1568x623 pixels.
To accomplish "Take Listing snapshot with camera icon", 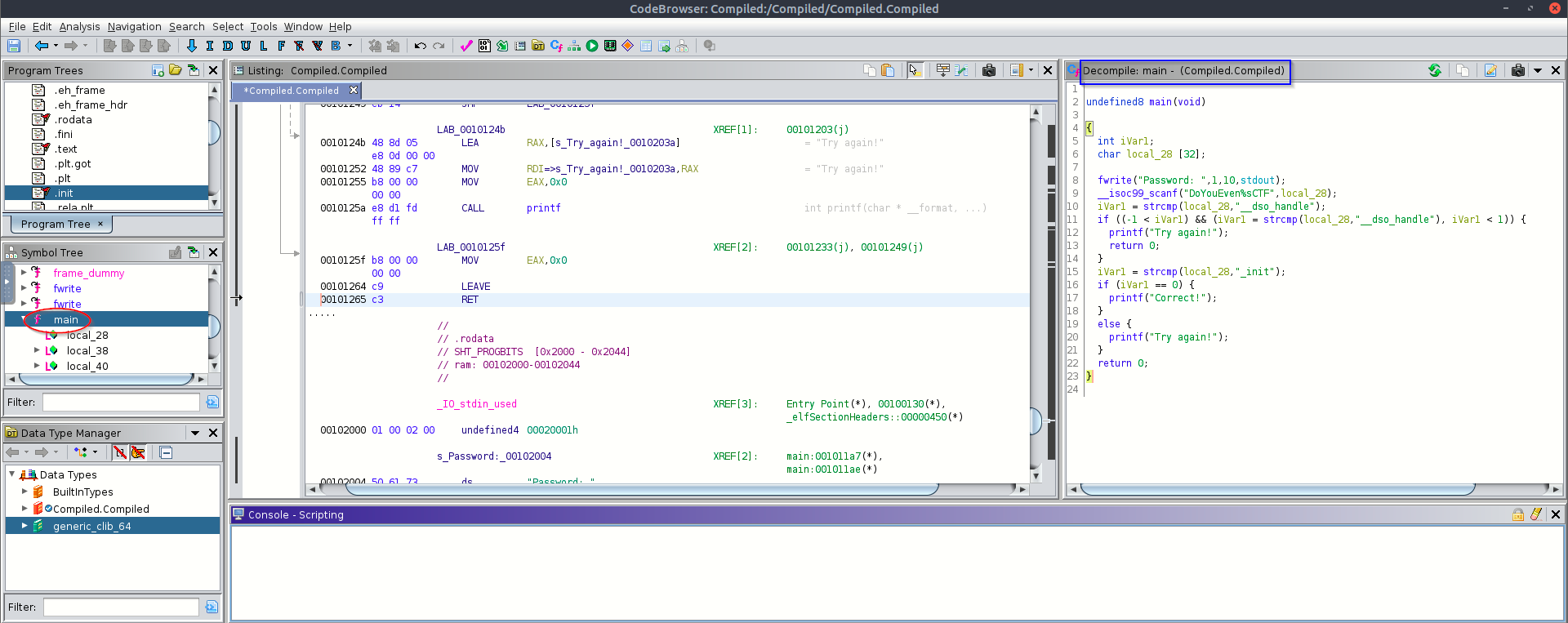I will point(989,70).
